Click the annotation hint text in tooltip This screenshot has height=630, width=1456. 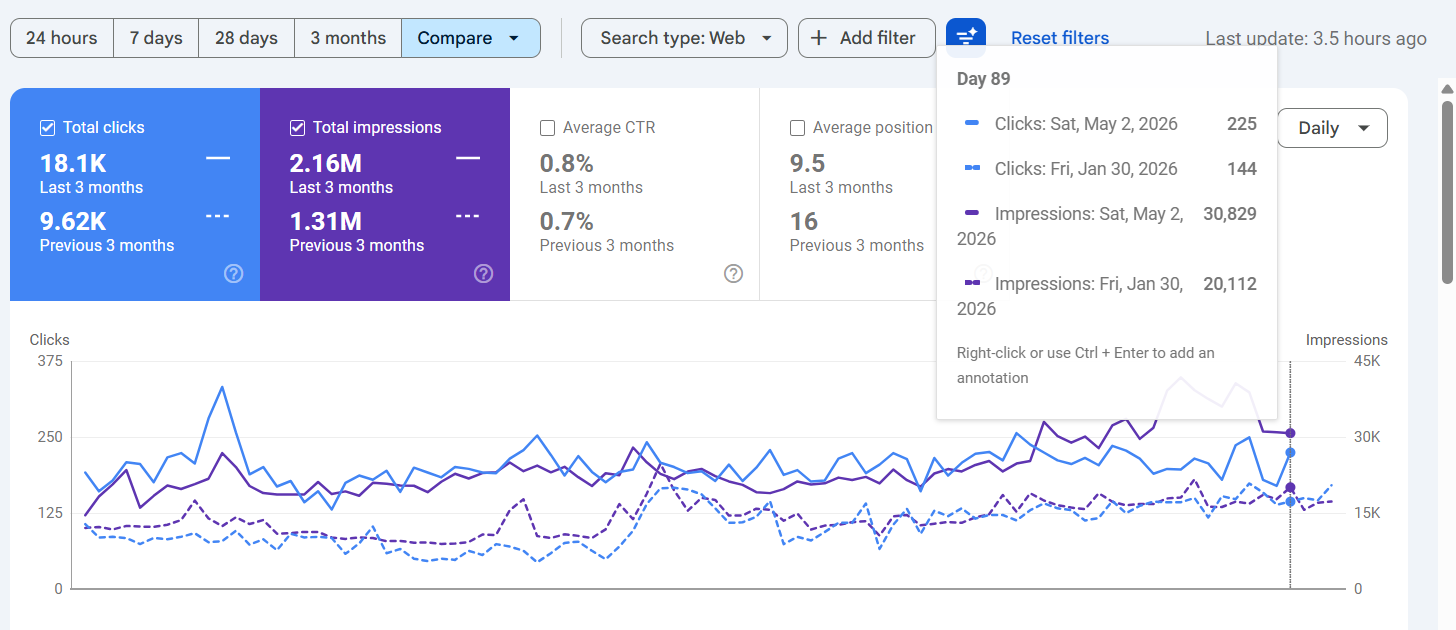pos(1086,365)
